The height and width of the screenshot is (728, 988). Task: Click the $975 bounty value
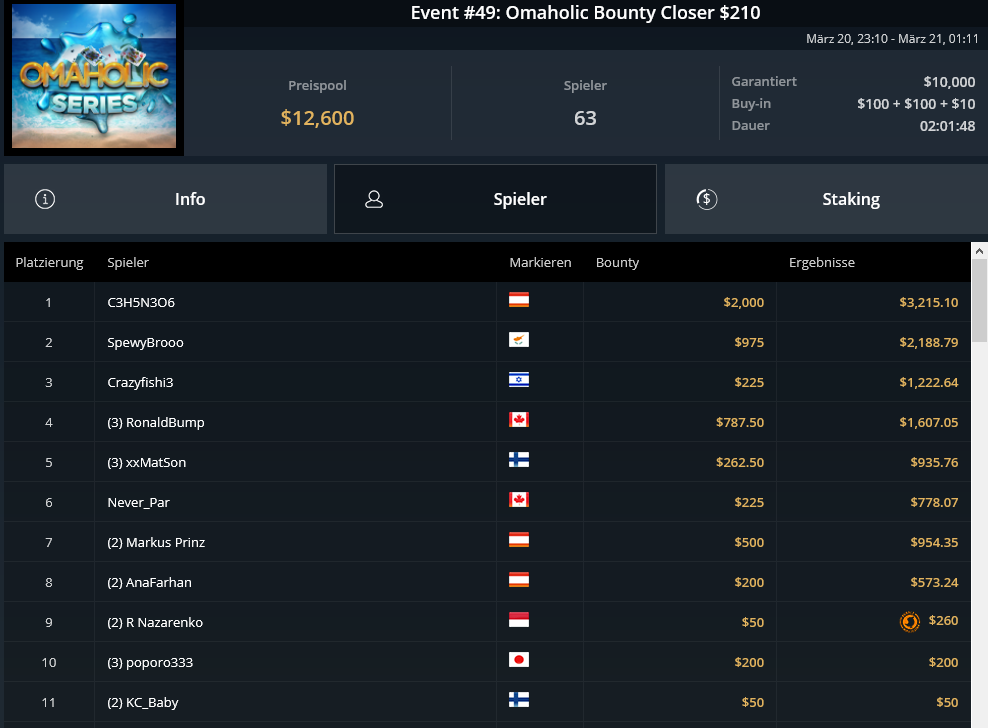(x=749, y=343)
